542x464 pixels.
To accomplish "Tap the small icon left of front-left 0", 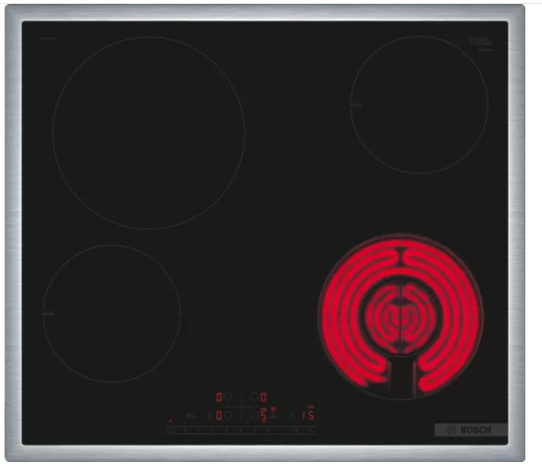I will [x=209, y=416].
